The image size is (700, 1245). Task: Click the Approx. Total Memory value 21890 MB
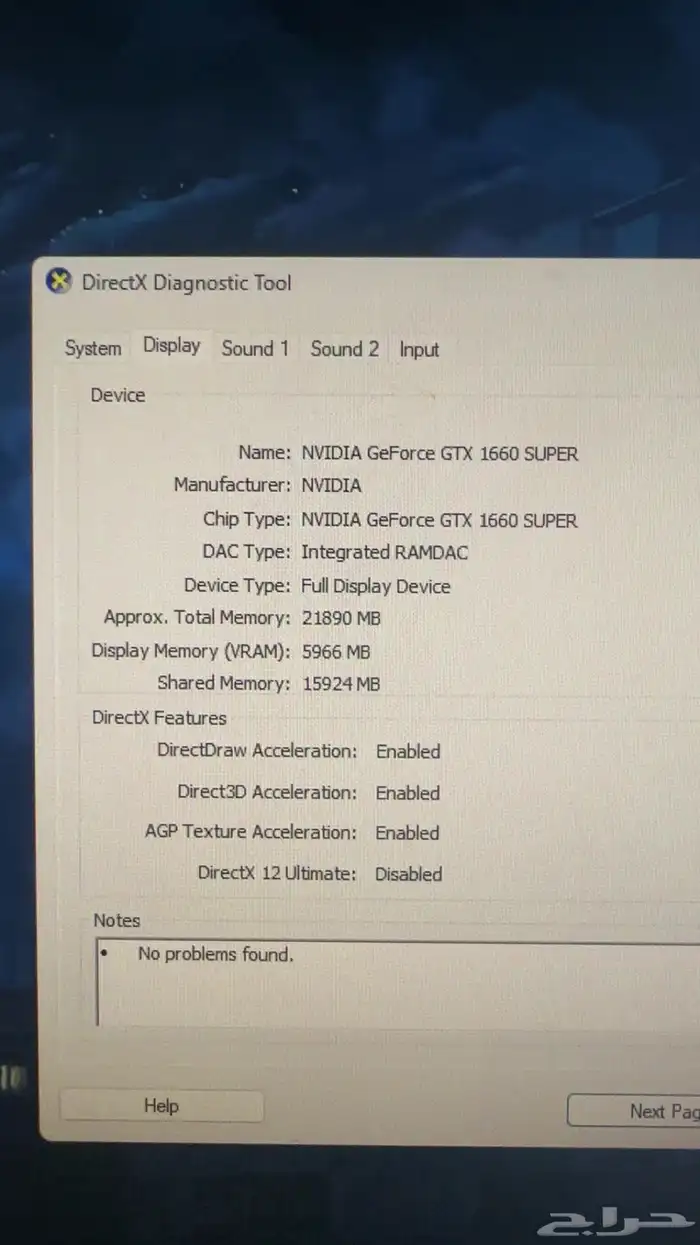341,618
